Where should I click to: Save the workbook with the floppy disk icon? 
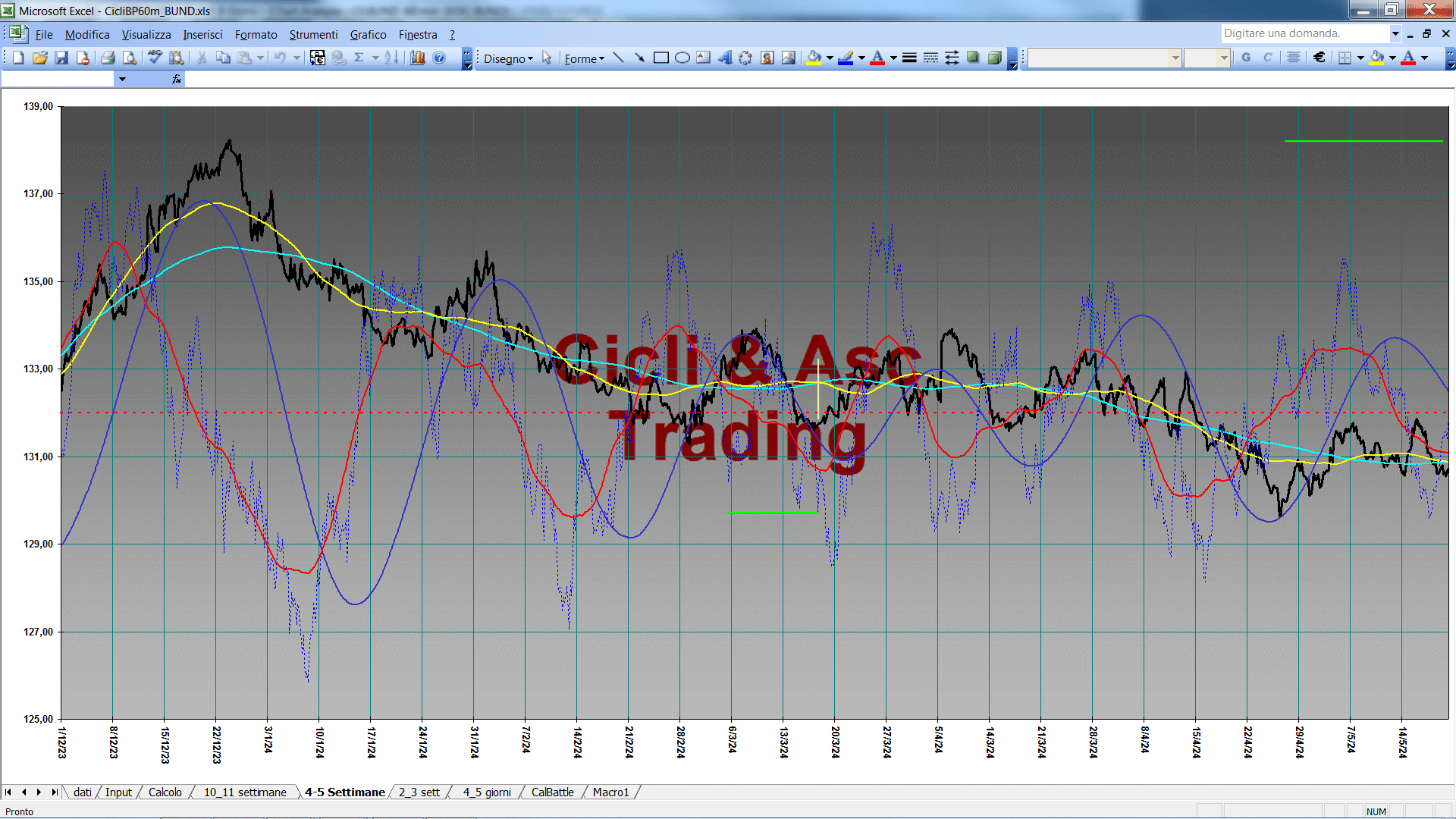coord(61,58)
